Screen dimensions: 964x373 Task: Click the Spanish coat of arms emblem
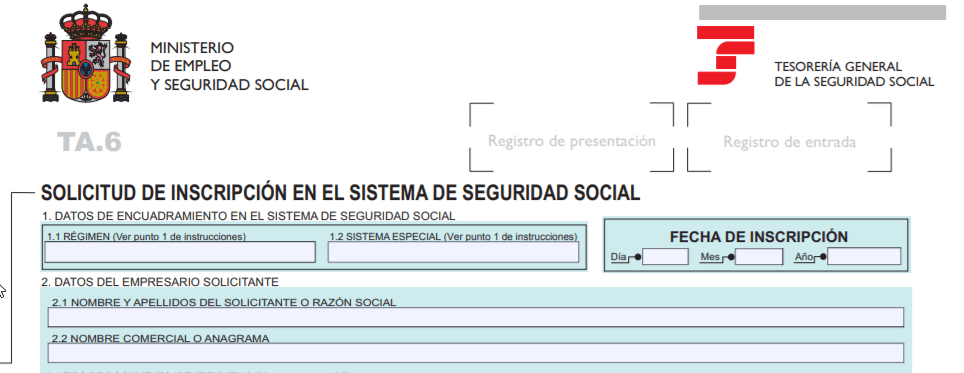coord(87,54)
